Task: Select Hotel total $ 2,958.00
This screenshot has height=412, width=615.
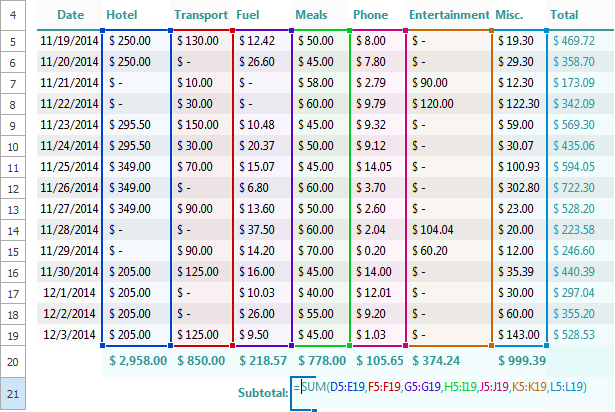Action: click(x=138, y=361)
